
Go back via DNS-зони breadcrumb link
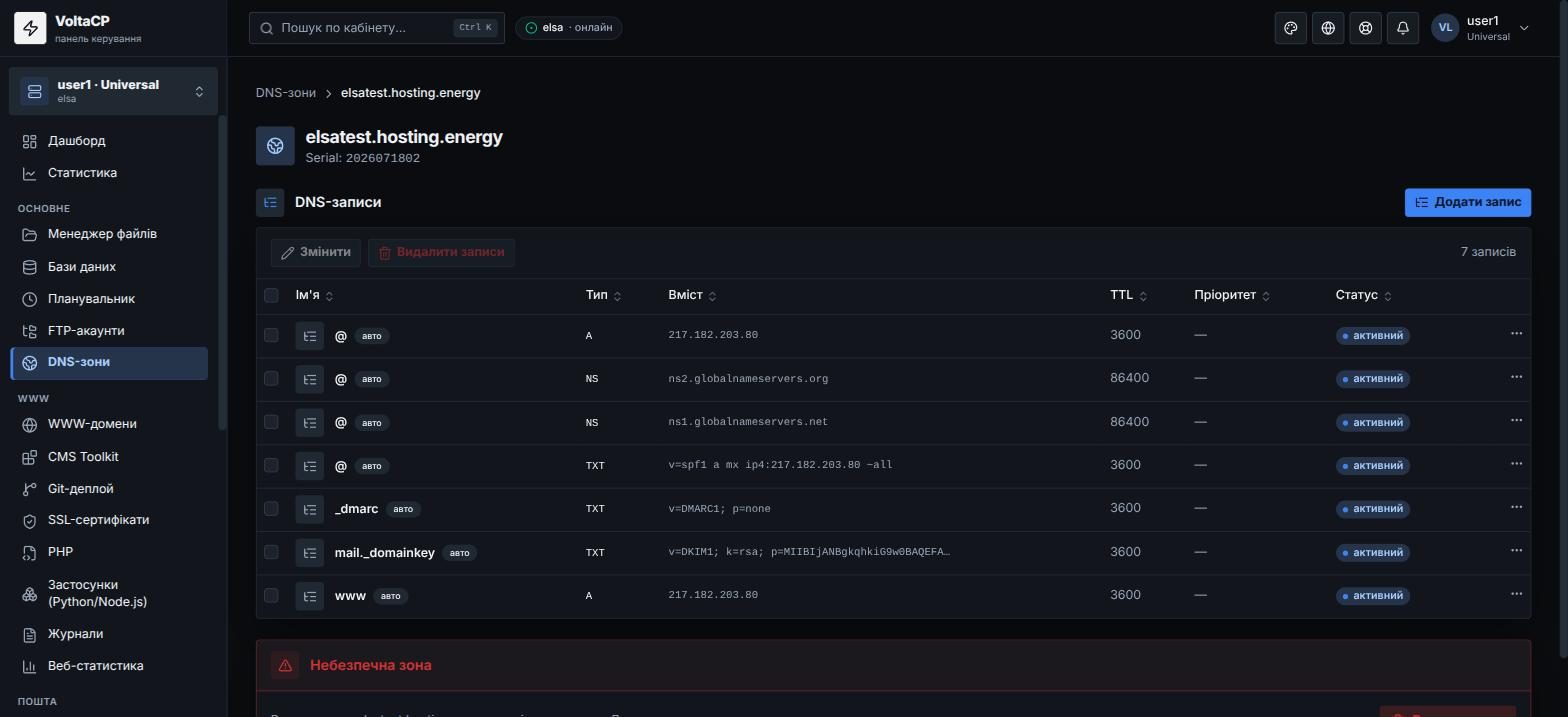click(286, 92)
